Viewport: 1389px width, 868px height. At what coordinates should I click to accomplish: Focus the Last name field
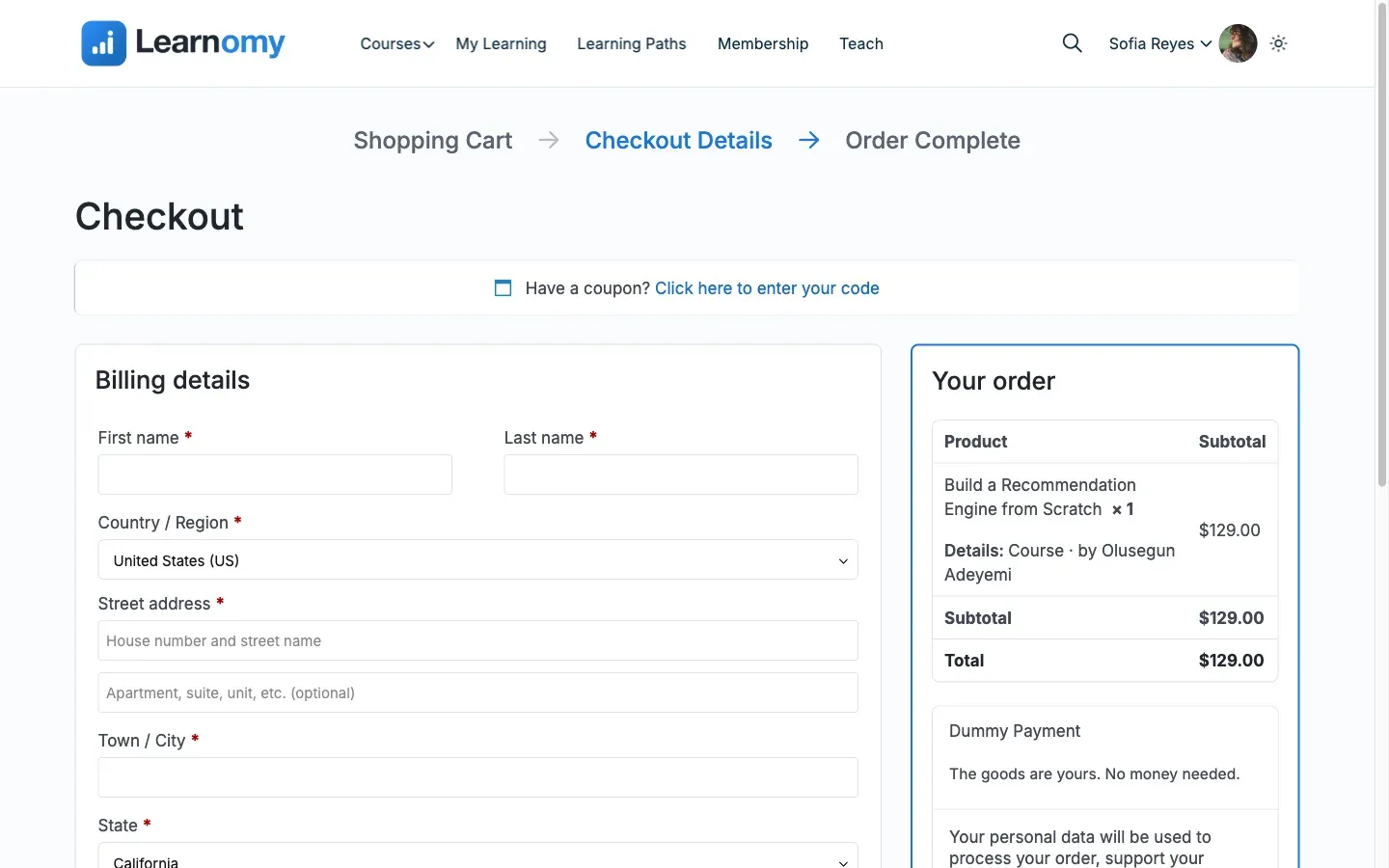[681, 475]
